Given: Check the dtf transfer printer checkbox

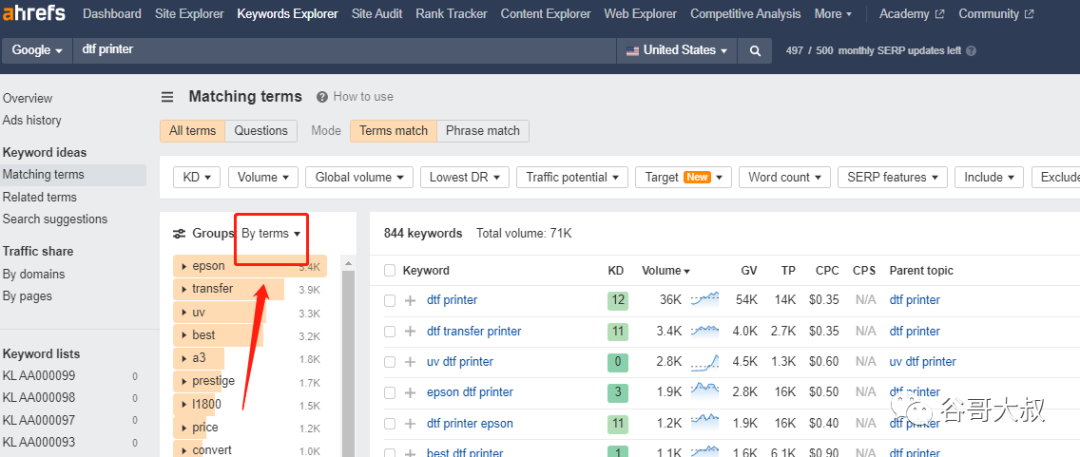Looking at the screenshot, I should 390,332.
